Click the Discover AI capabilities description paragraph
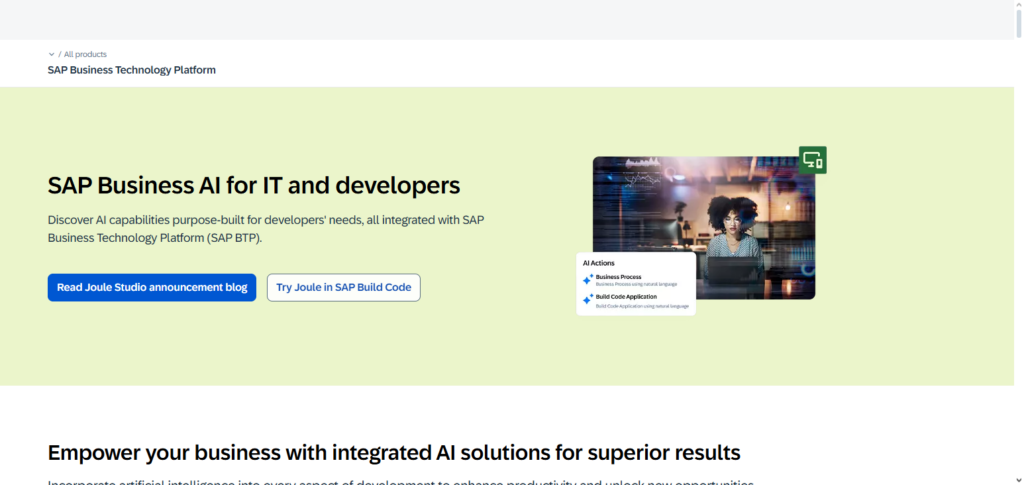 tap(266, 229)
